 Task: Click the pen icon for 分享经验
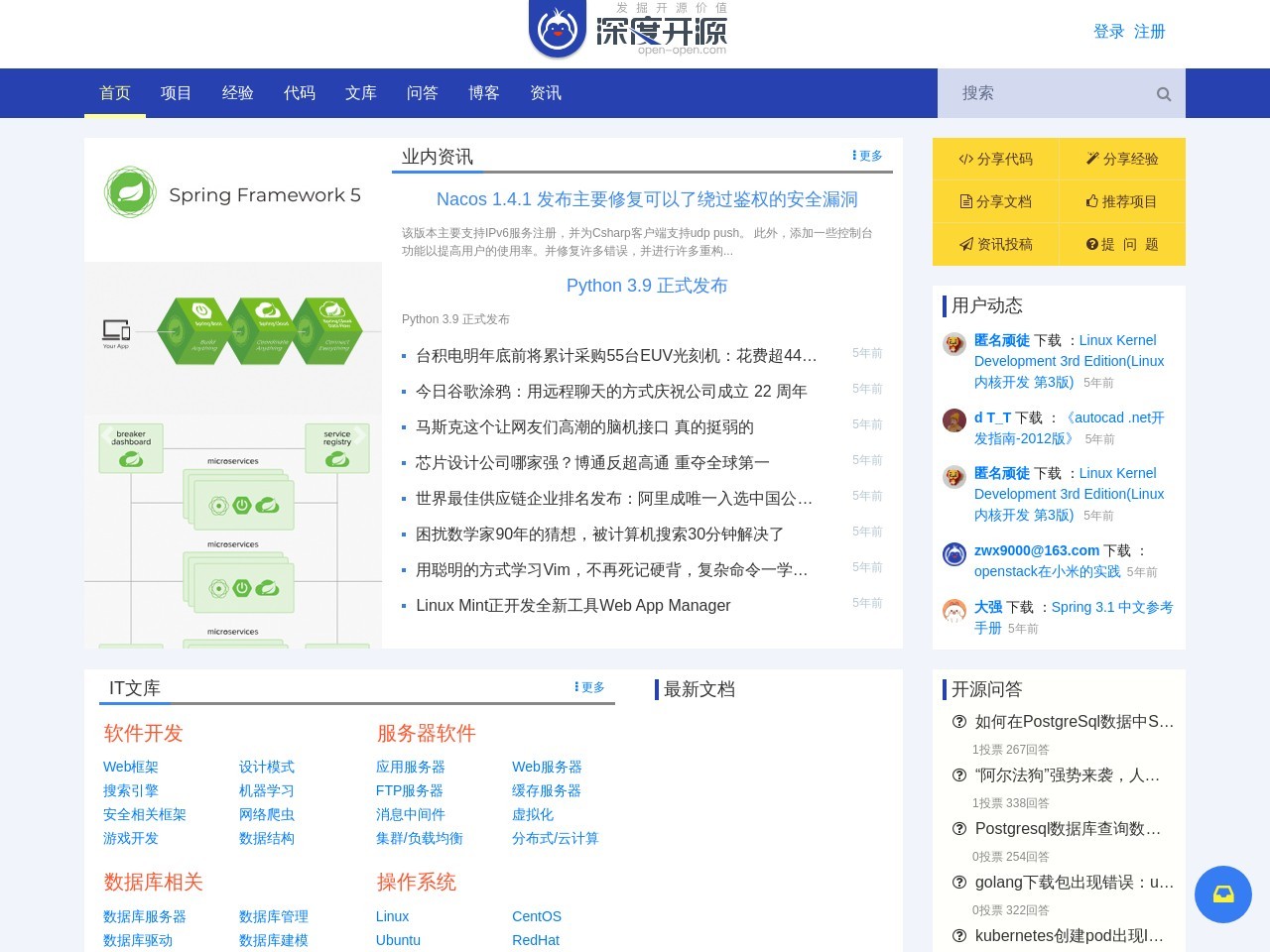click(x=1091, y=157)
